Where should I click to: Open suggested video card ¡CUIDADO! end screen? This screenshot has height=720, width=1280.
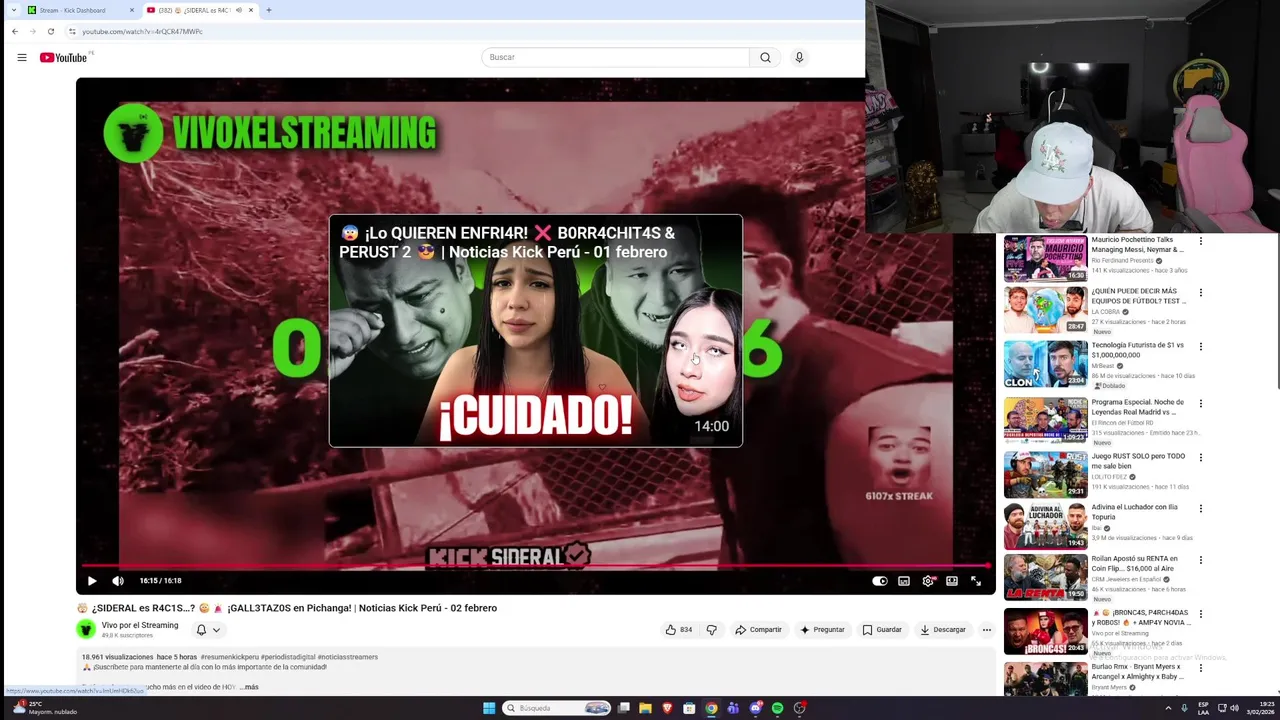coord(536,331)
